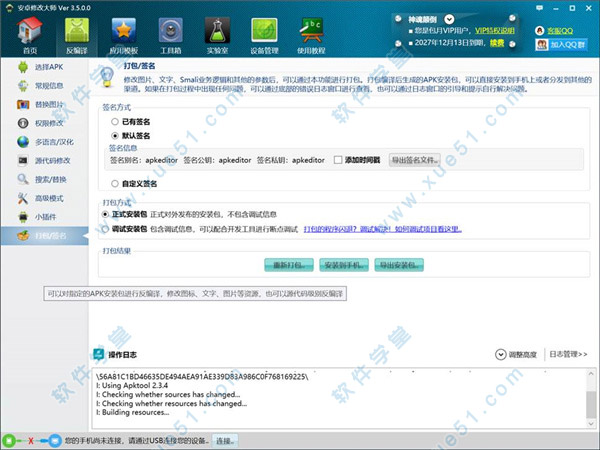Select 选择APK in the sidebar
Screen dimensions: 600x450
pos(44,67)
